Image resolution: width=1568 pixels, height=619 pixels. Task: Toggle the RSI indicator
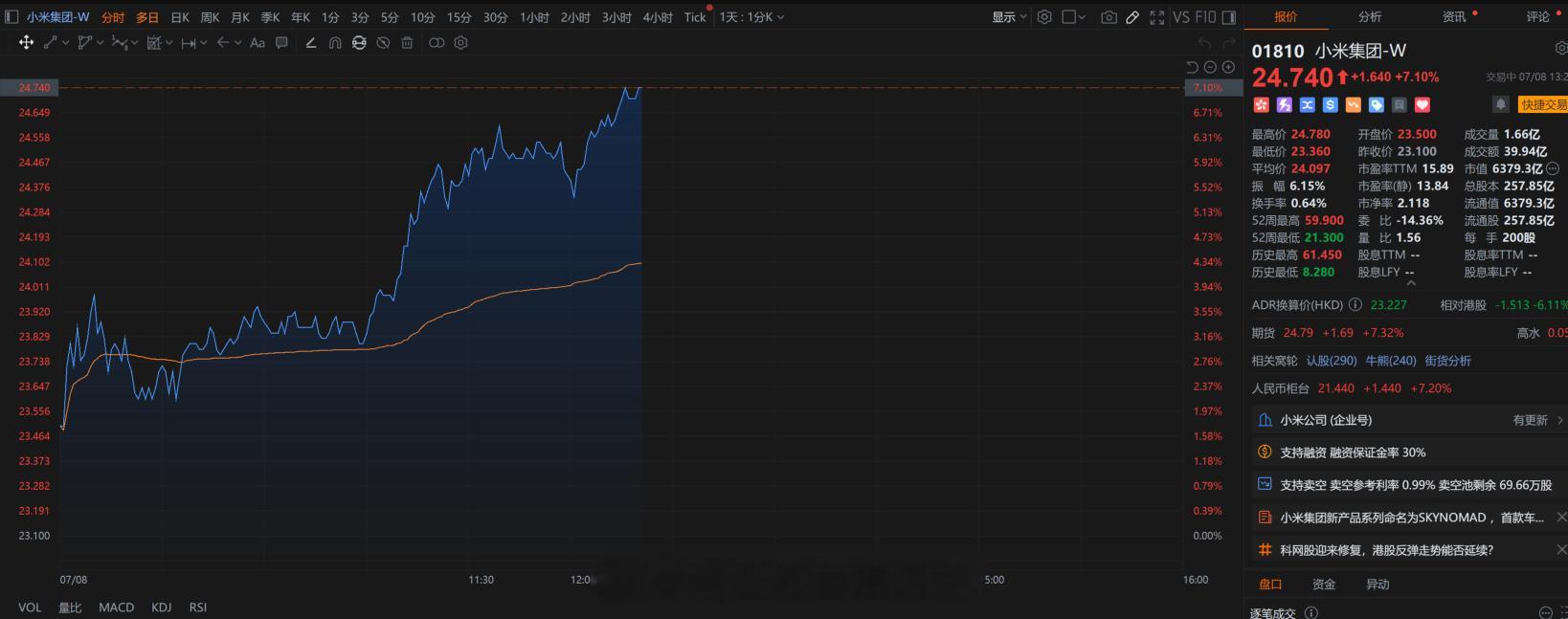coord(198,607)
